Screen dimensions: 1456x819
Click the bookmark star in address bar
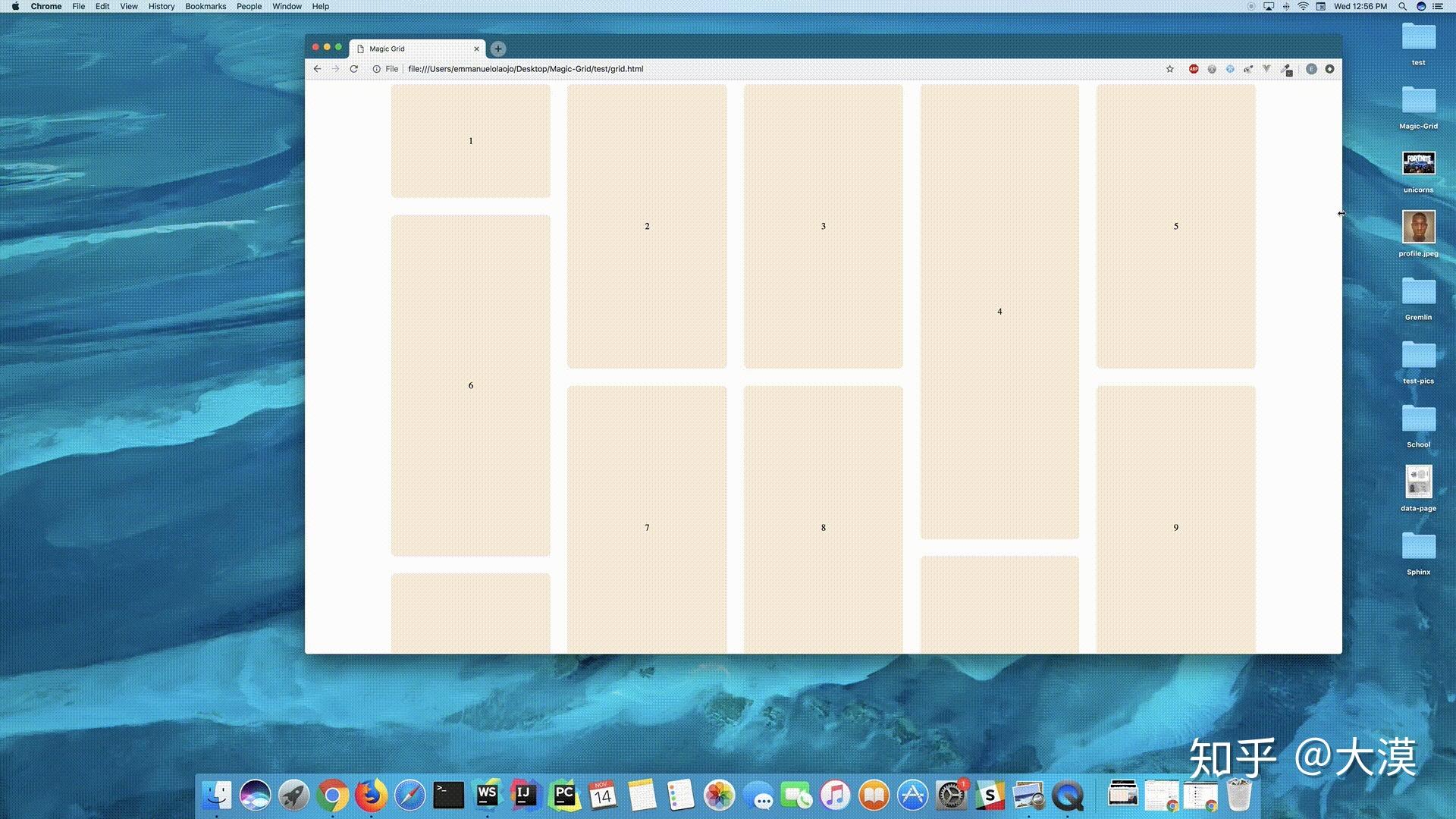(1169, 69)
